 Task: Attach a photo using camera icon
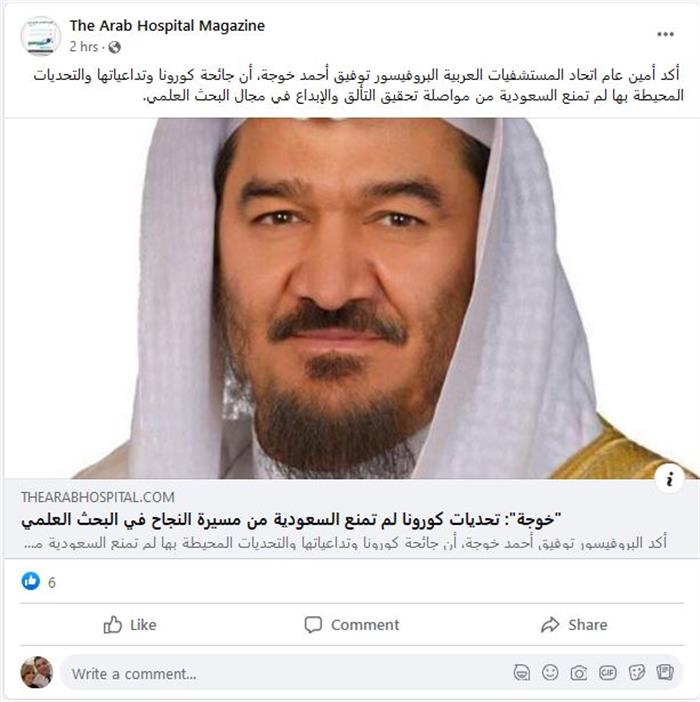point(579,672)
